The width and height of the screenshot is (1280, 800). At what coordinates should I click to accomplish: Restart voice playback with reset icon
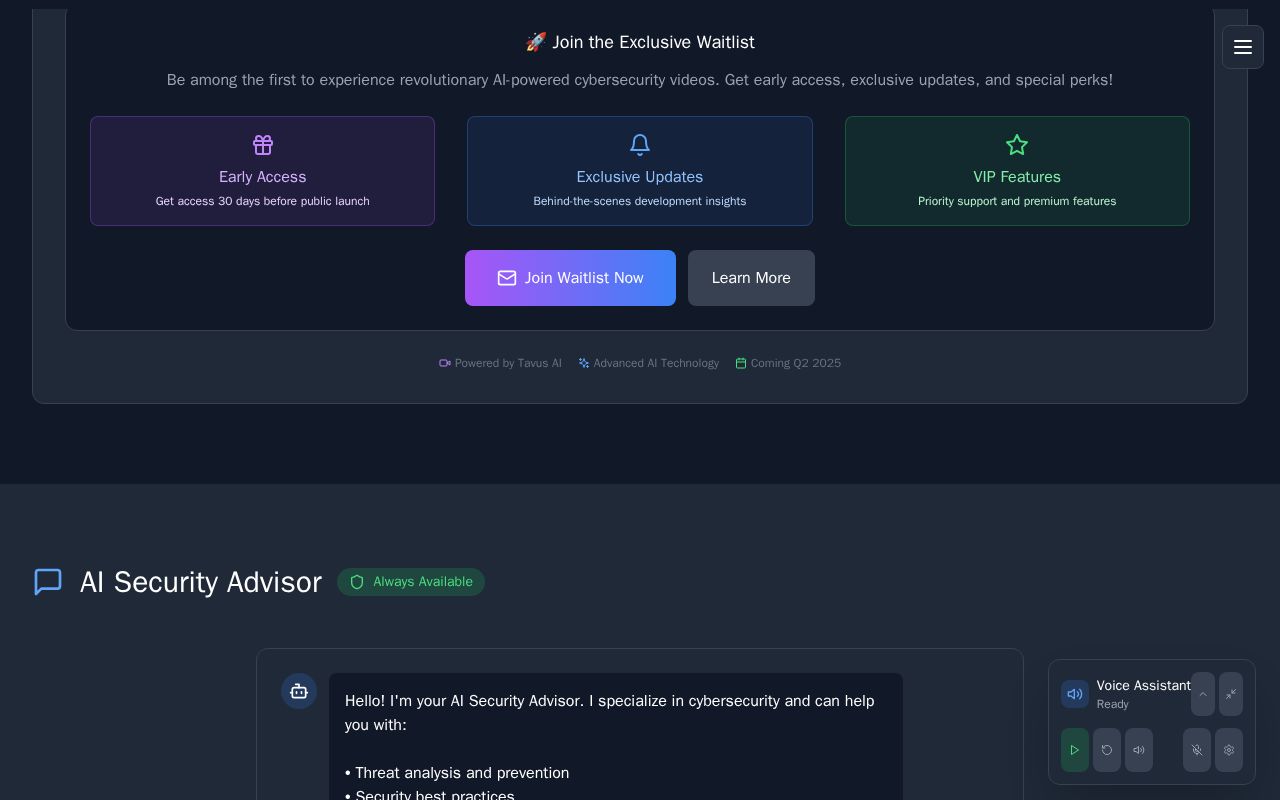pos(1107,750)
